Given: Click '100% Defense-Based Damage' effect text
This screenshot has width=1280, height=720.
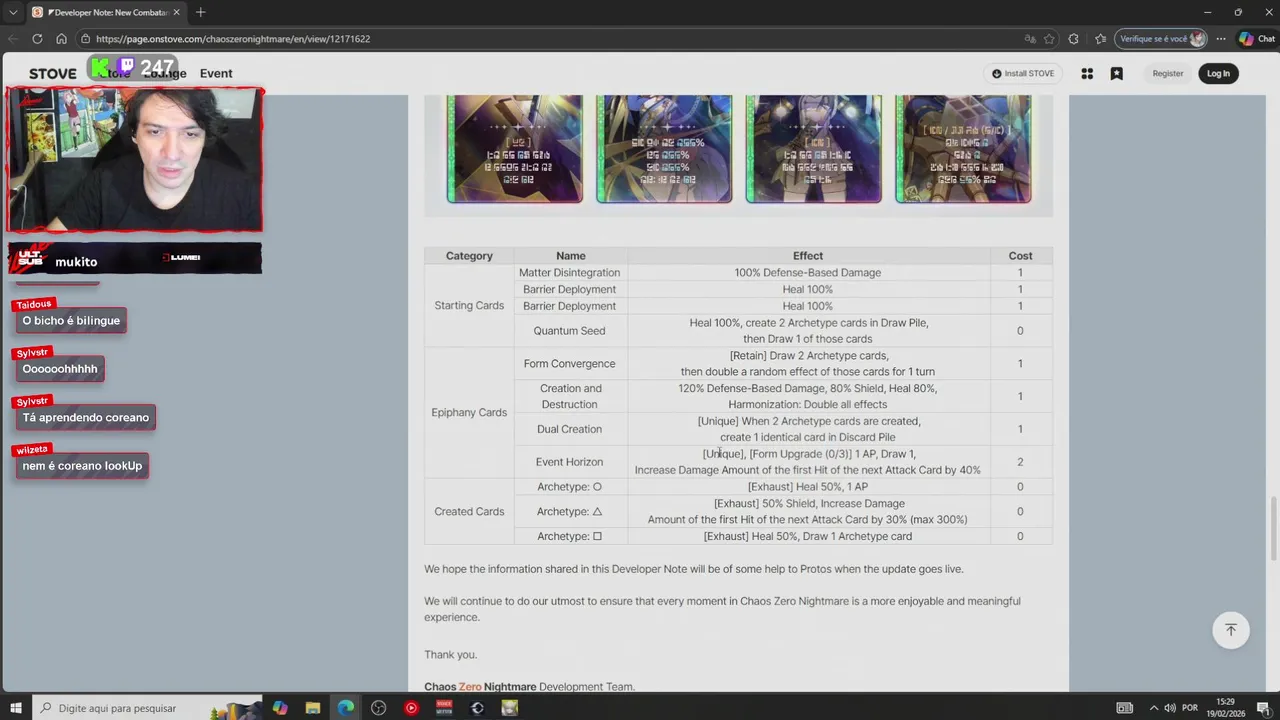Looking at the screenshot, I should point(808,272).
